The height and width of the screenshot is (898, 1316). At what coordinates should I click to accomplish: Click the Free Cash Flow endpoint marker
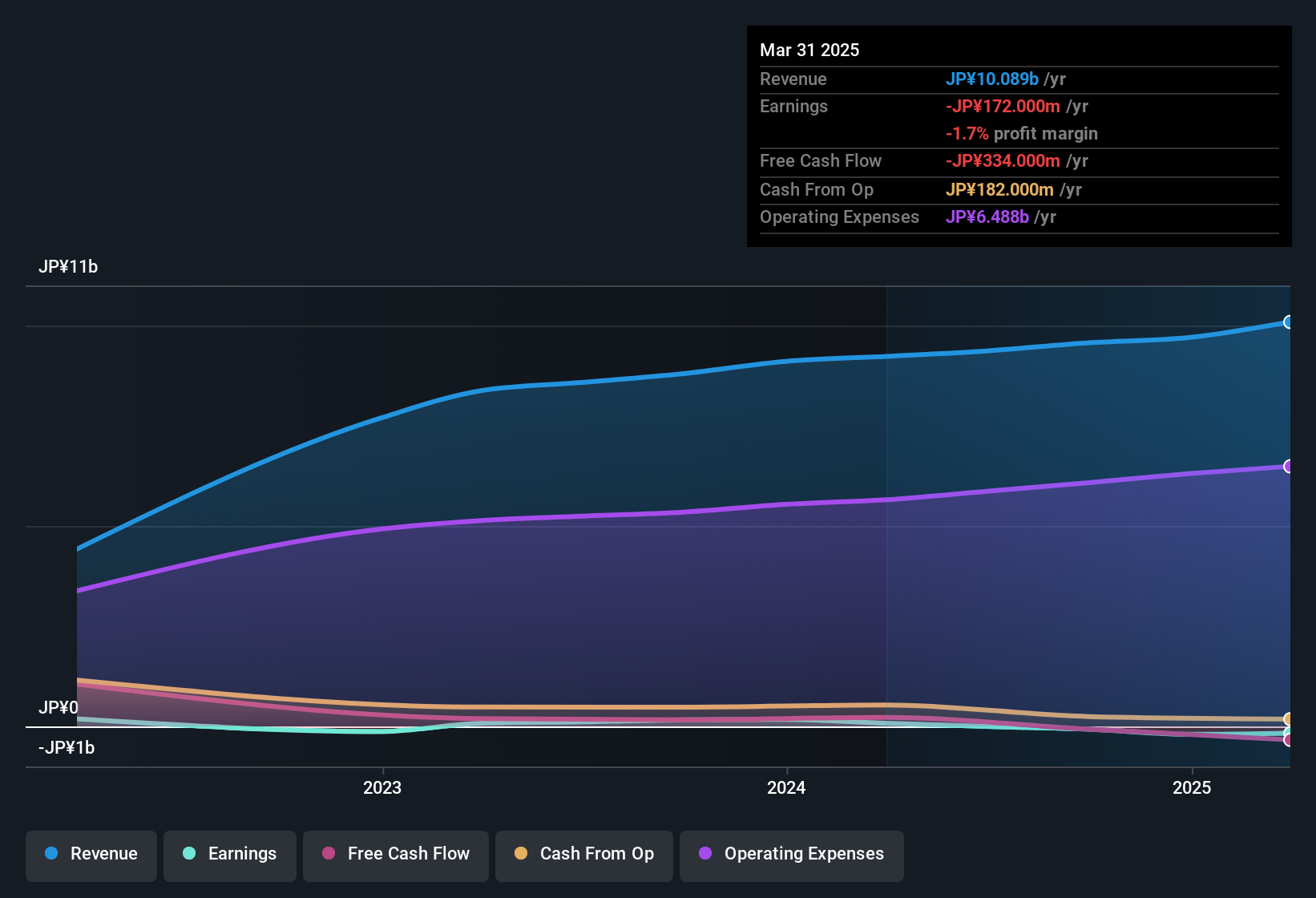pyautogui.click(x=1288, y=740)
